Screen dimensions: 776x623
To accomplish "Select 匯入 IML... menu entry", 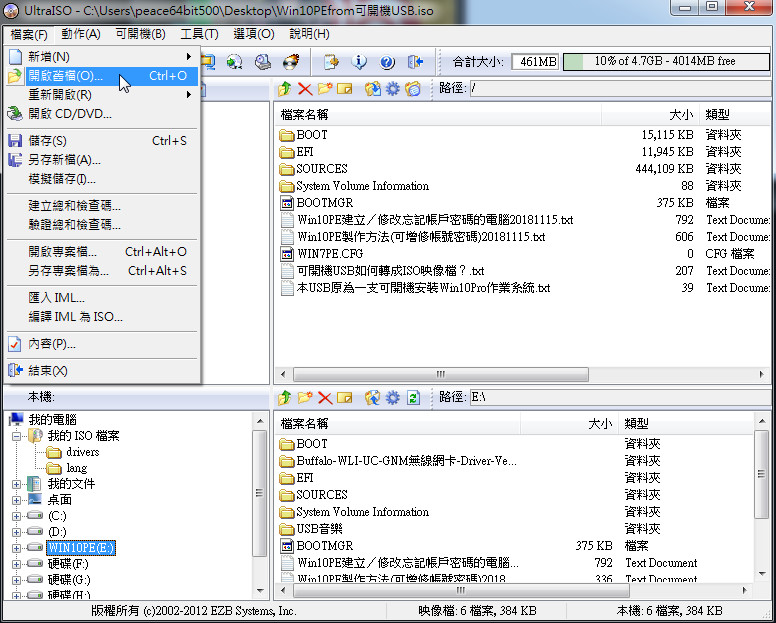I will coord(102,298).
